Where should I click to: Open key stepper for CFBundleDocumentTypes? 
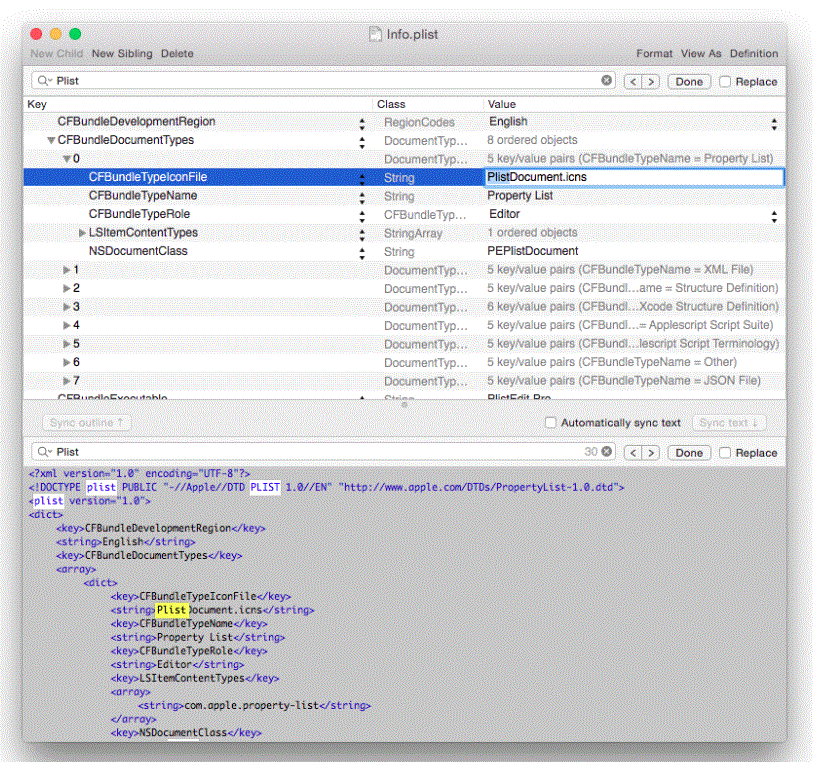[x=362, y=143]
